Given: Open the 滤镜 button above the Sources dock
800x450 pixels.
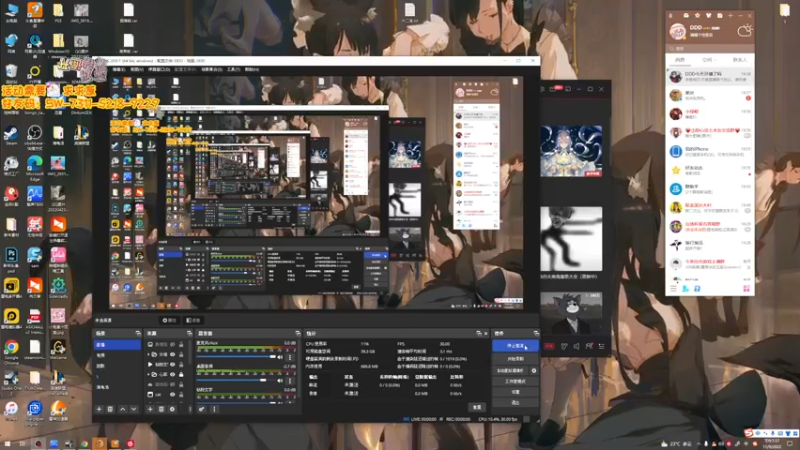Looking at the screenshot, I should [192, 320].
